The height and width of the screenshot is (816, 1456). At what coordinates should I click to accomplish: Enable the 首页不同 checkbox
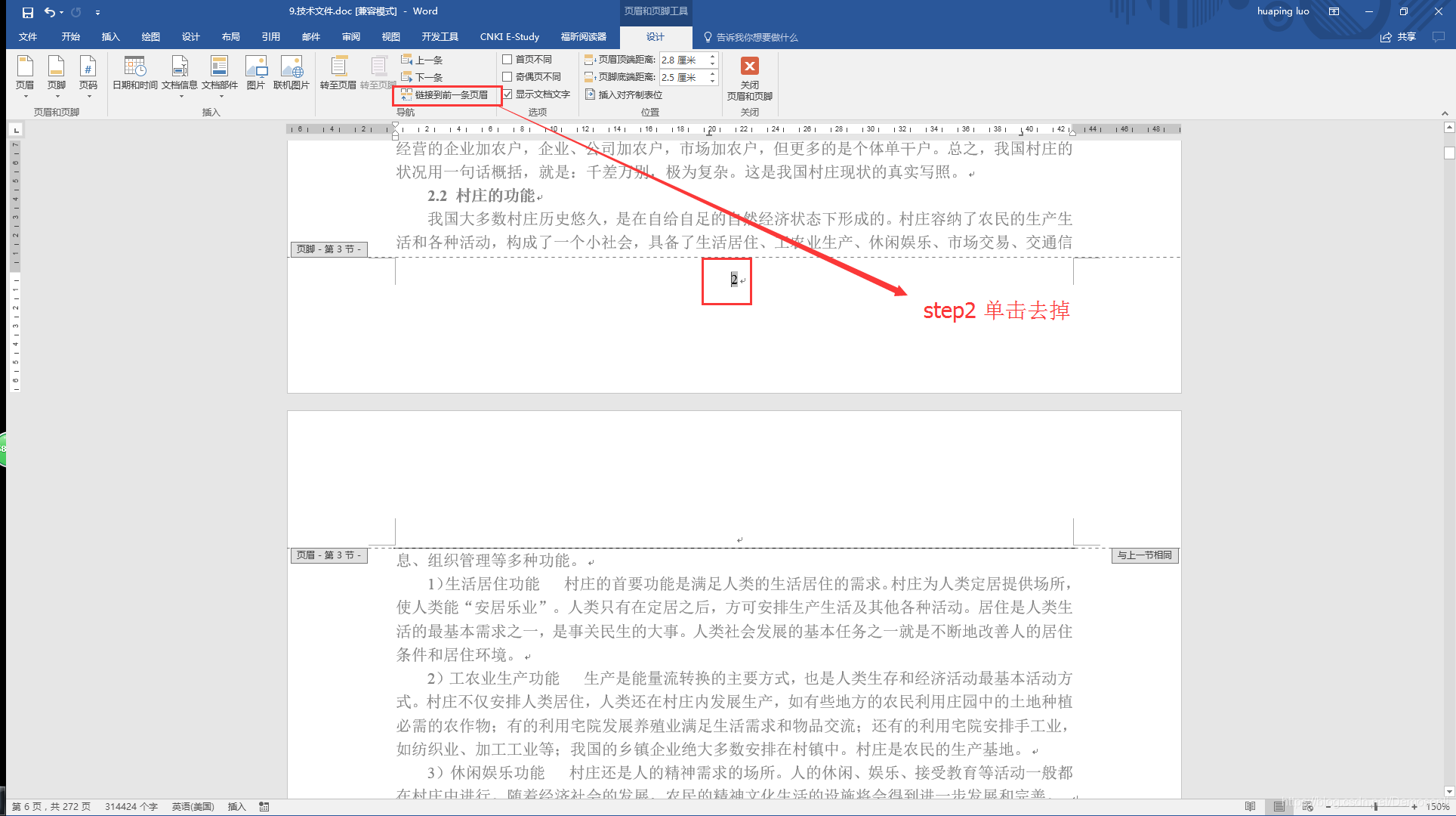[507, 59]
